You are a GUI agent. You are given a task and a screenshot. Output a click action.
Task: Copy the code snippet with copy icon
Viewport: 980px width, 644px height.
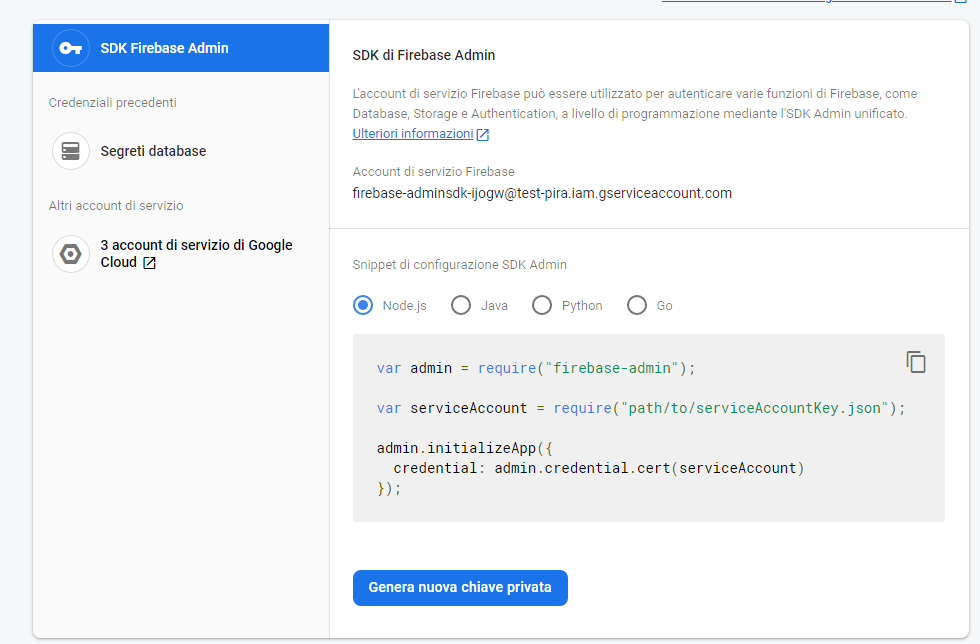(916, 362)
